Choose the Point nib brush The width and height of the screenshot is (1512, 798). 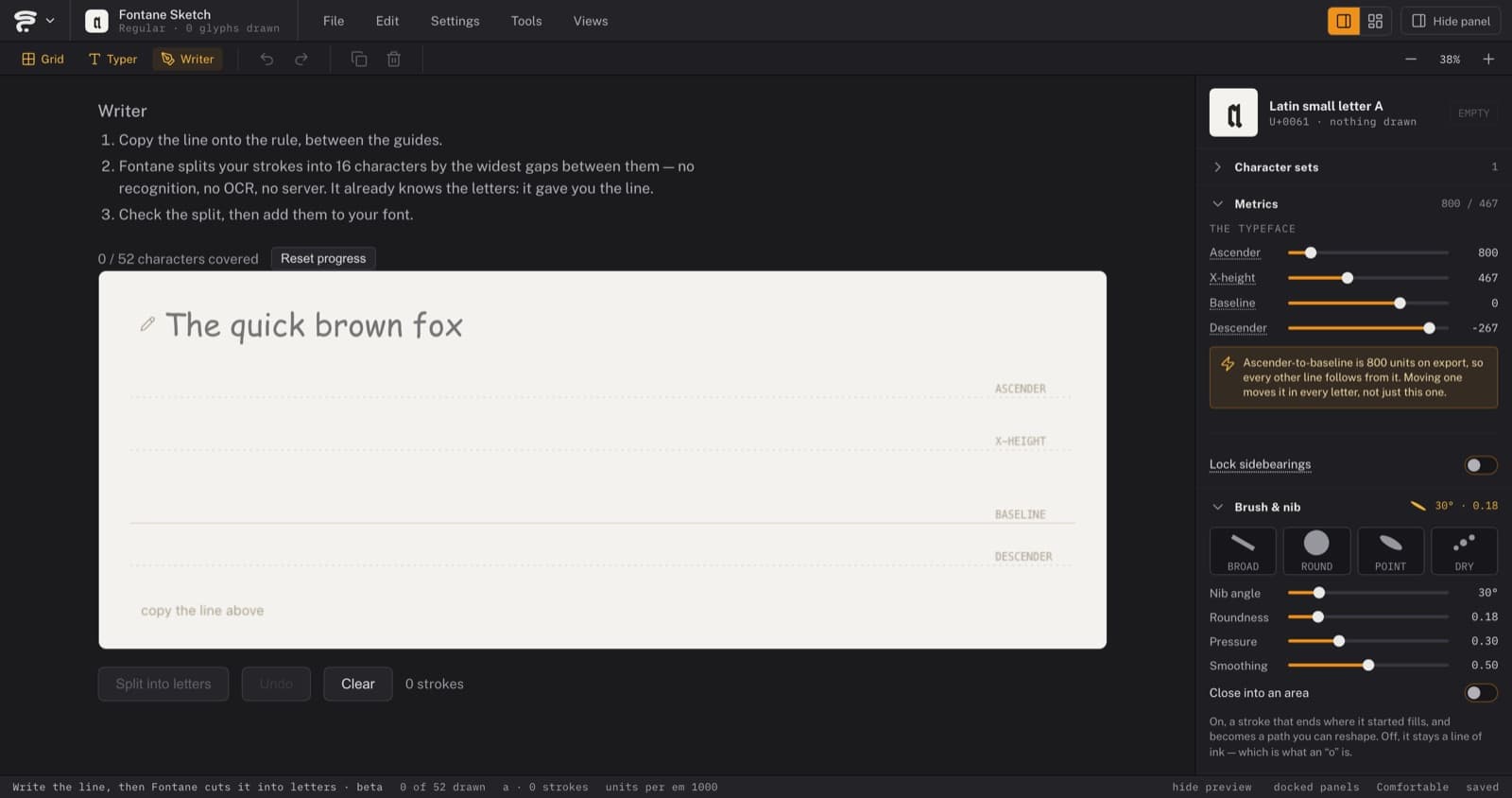[1390, 550]
